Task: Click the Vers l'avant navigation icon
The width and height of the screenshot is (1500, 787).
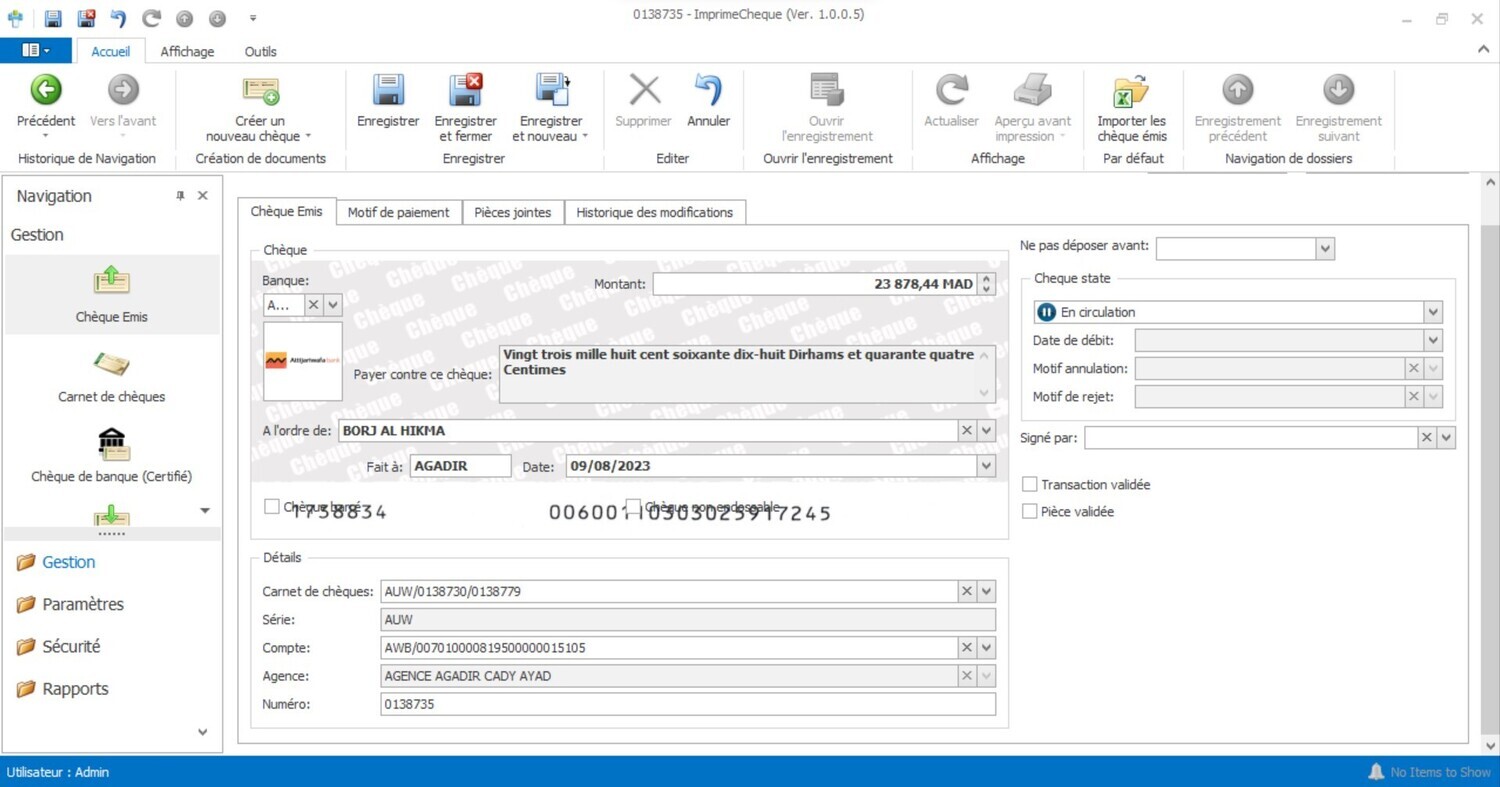Action: coord(123,90)
